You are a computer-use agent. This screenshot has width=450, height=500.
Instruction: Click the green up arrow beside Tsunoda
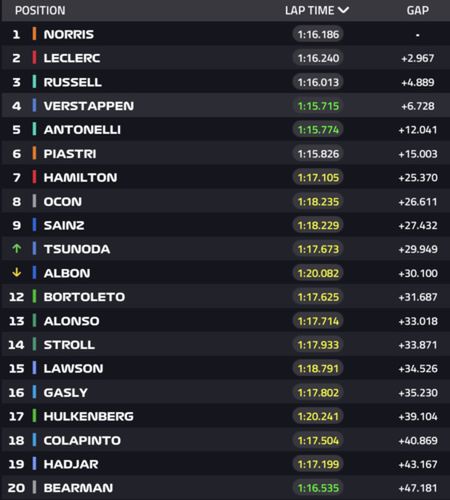point(17,248)
